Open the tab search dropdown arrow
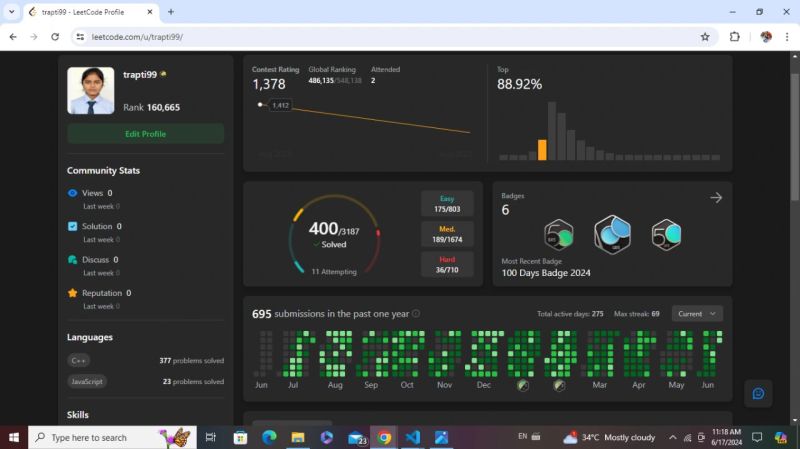800x449 pixels. [x=11, y=12]
